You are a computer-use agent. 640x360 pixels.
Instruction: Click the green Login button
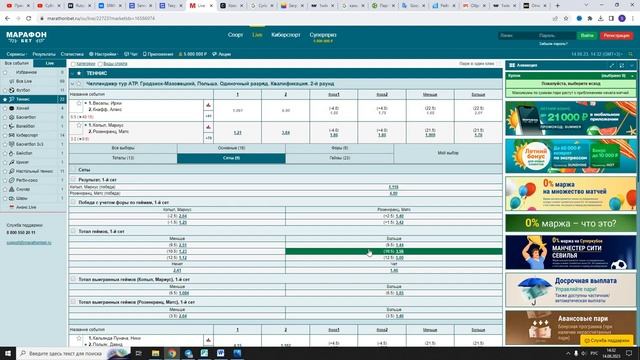click(587, 36)
